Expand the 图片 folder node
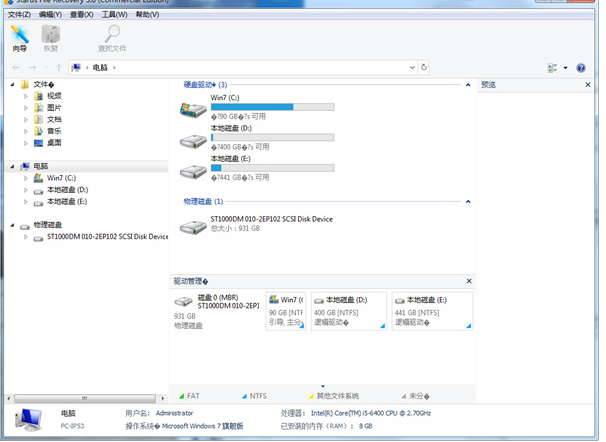Image resolution: width=606 pixels, height=442 pixels. pos(26,108)
